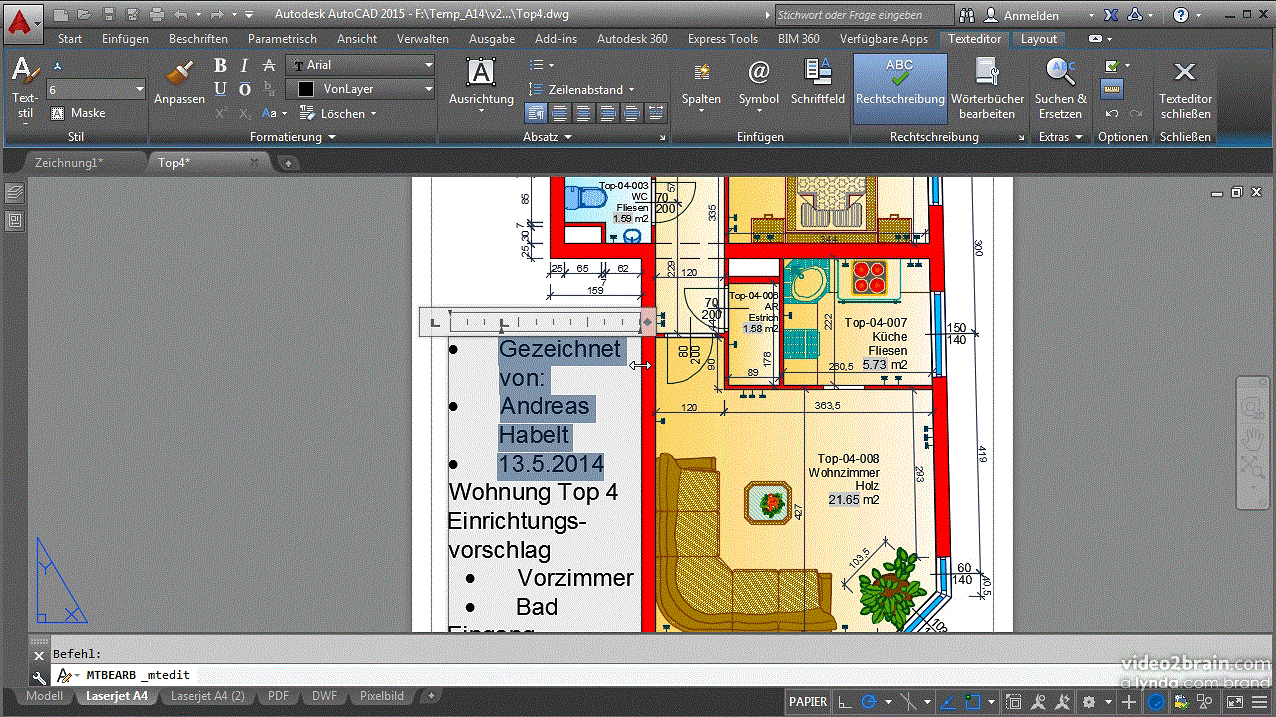The width and height of the screenshot is (1276, 717).
Task: Toggle polar tracking in status bar
Action: click(869, 702)
